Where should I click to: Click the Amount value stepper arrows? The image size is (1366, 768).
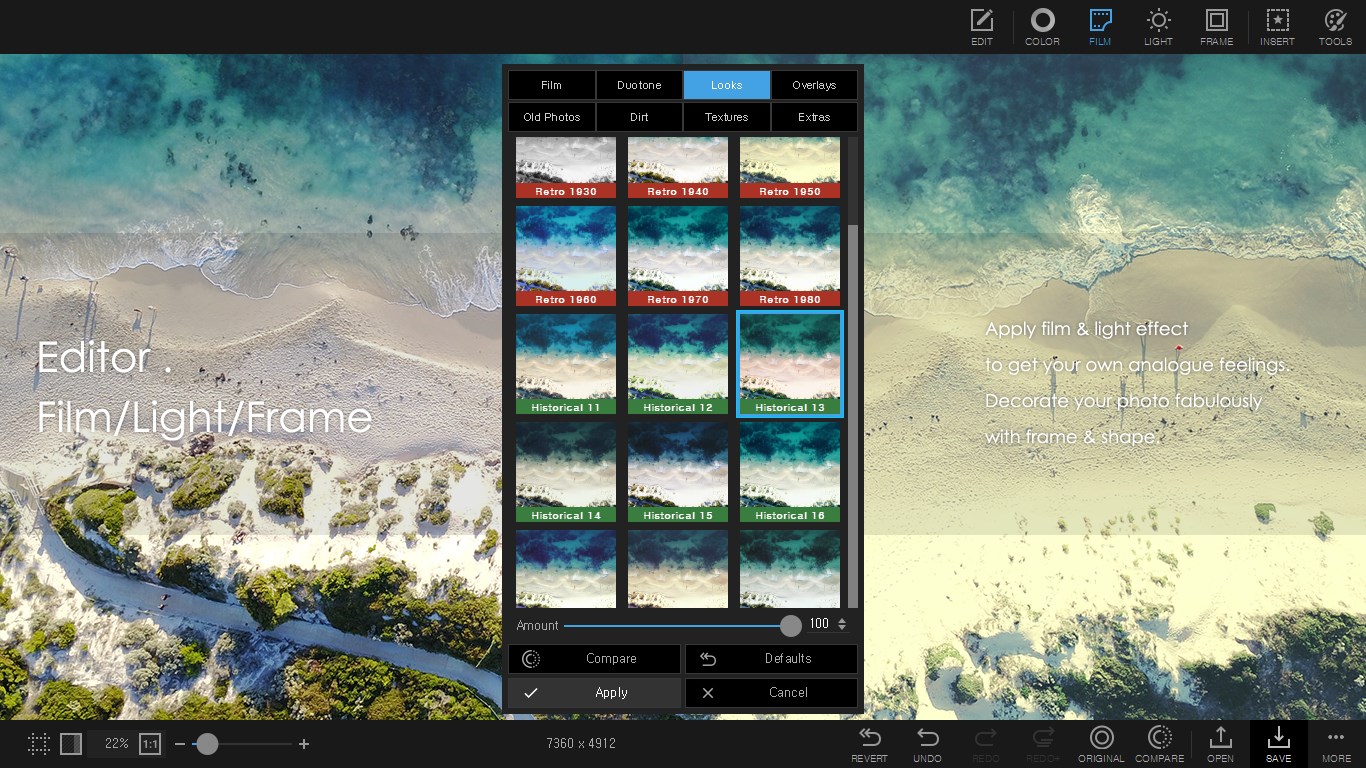(x=843, y=624)
